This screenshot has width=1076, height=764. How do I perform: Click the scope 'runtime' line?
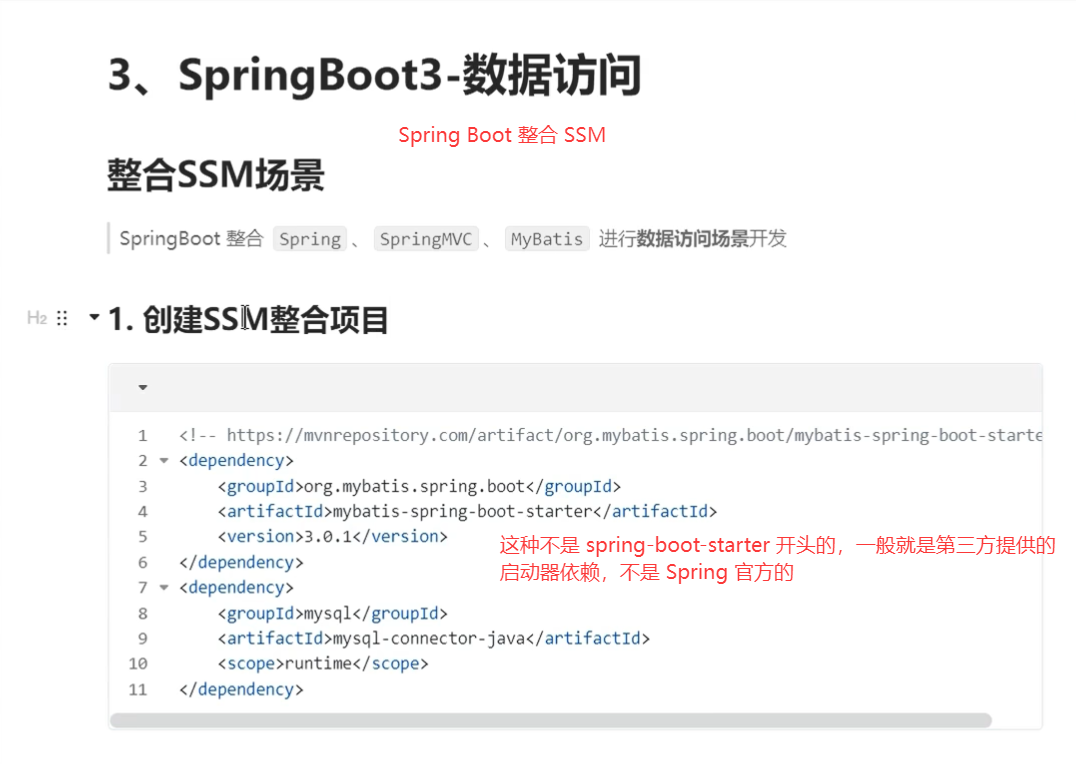pos(323,664)
